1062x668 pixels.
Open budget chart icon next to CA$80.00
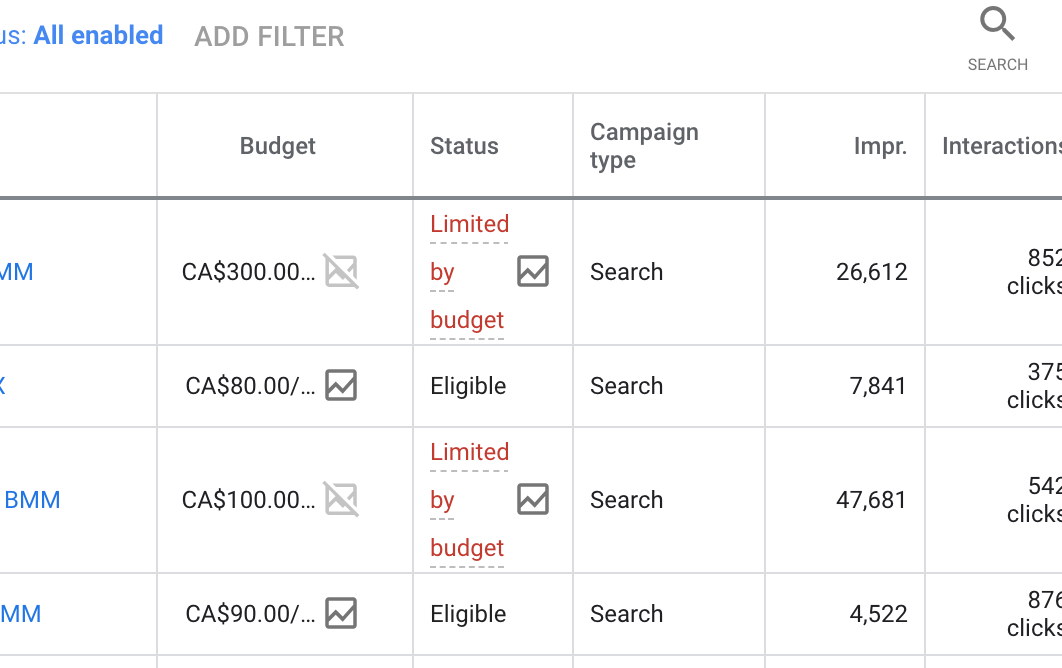tap(341, 385)
